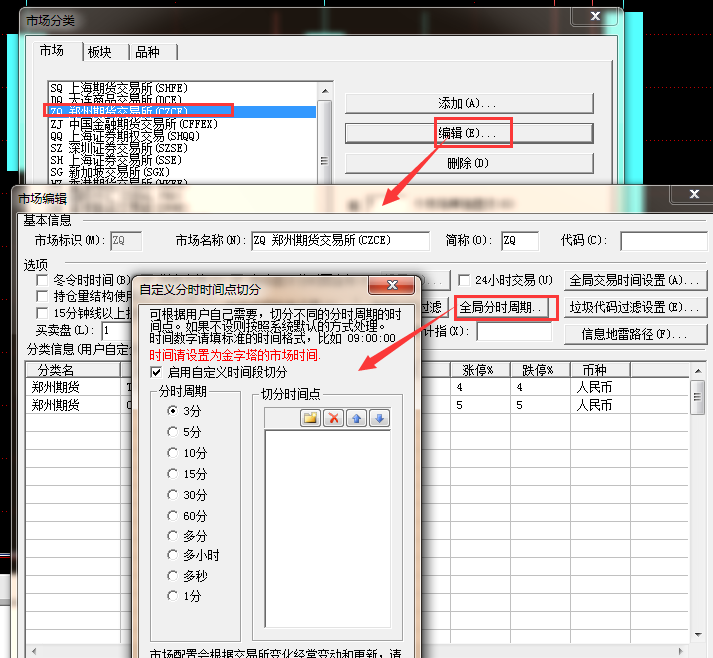The height and width of the screenshot is (658, 713).
Task: Select the 60分 period radio button
Action: coord(173,515)
